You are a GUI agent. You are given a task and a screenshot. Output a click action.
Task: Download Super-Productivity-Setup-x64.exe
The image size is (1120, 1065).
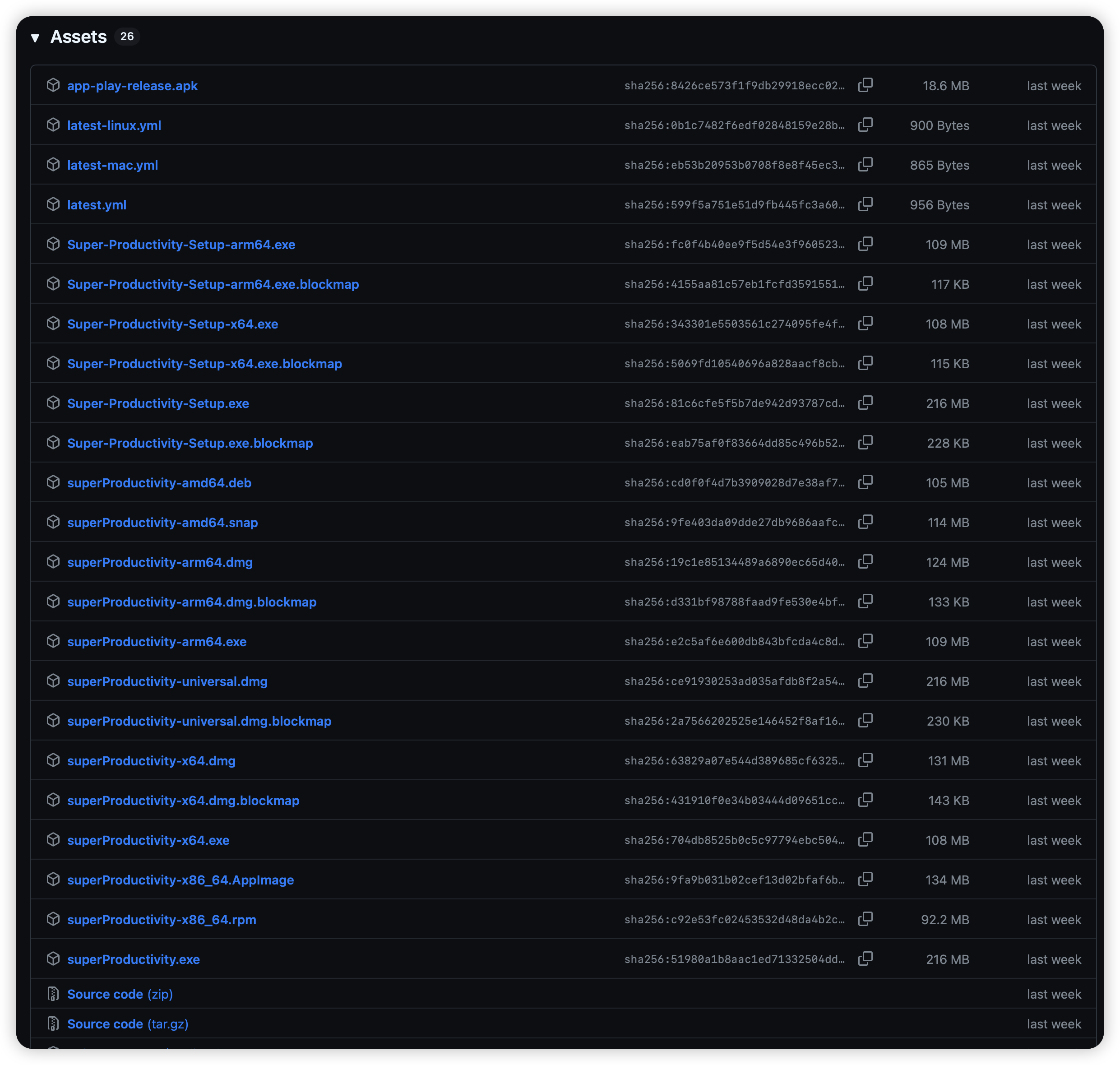tap(172, 324)
